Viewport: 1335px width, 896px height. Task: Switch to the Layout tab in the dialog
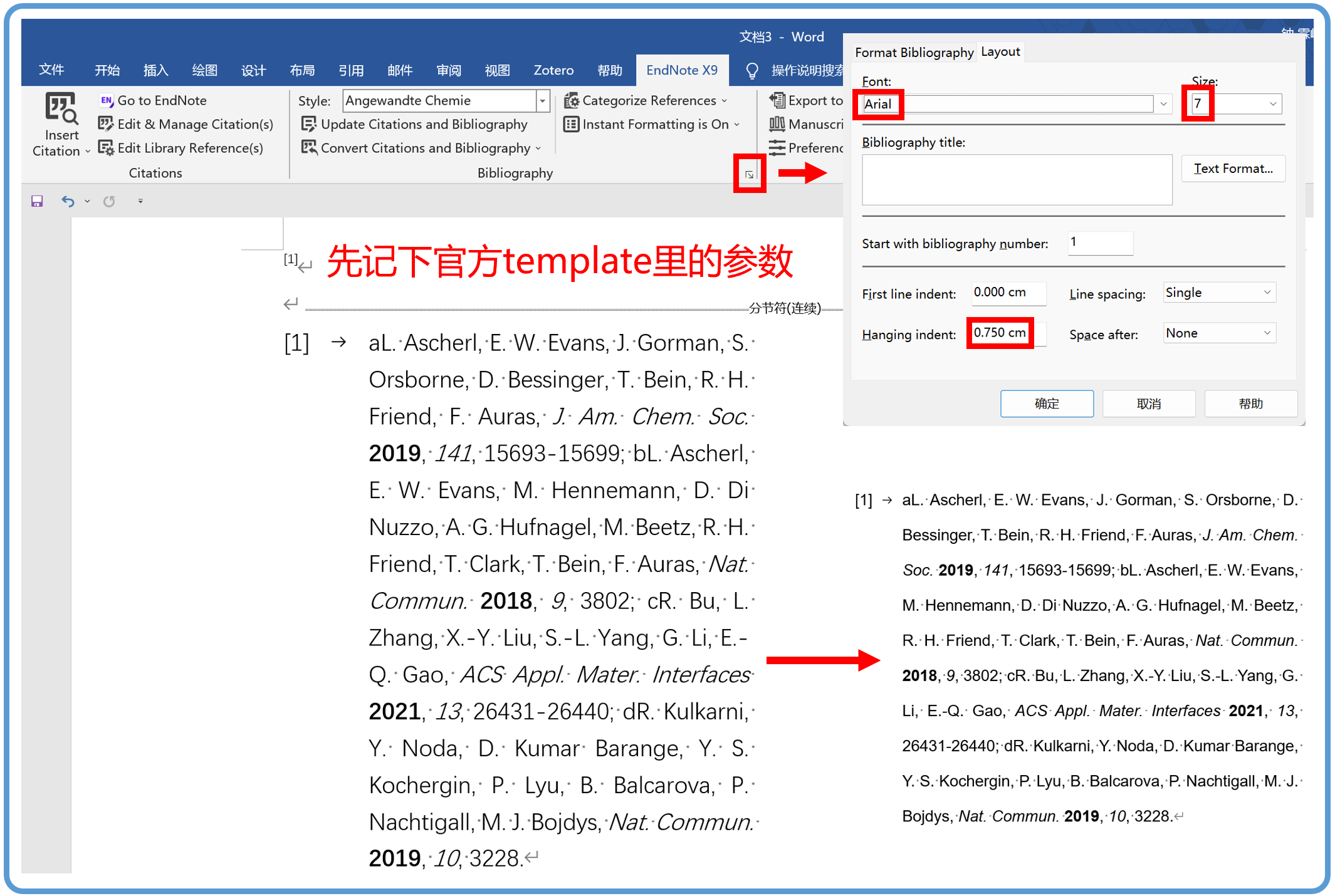click(x=1000, y=51)
